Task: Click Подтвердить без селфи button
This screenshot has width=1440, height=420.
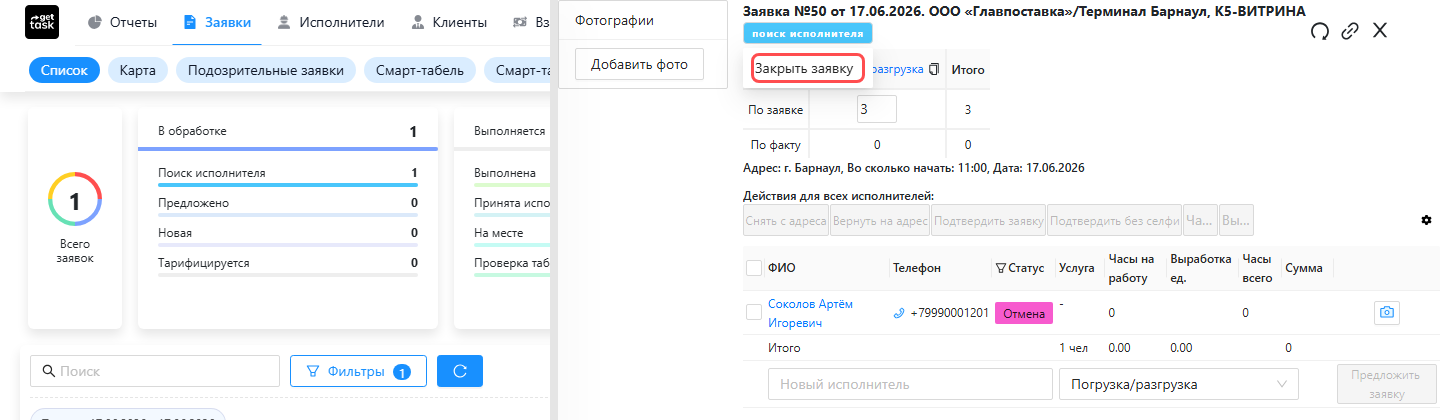Action: tap(1114, 219)
